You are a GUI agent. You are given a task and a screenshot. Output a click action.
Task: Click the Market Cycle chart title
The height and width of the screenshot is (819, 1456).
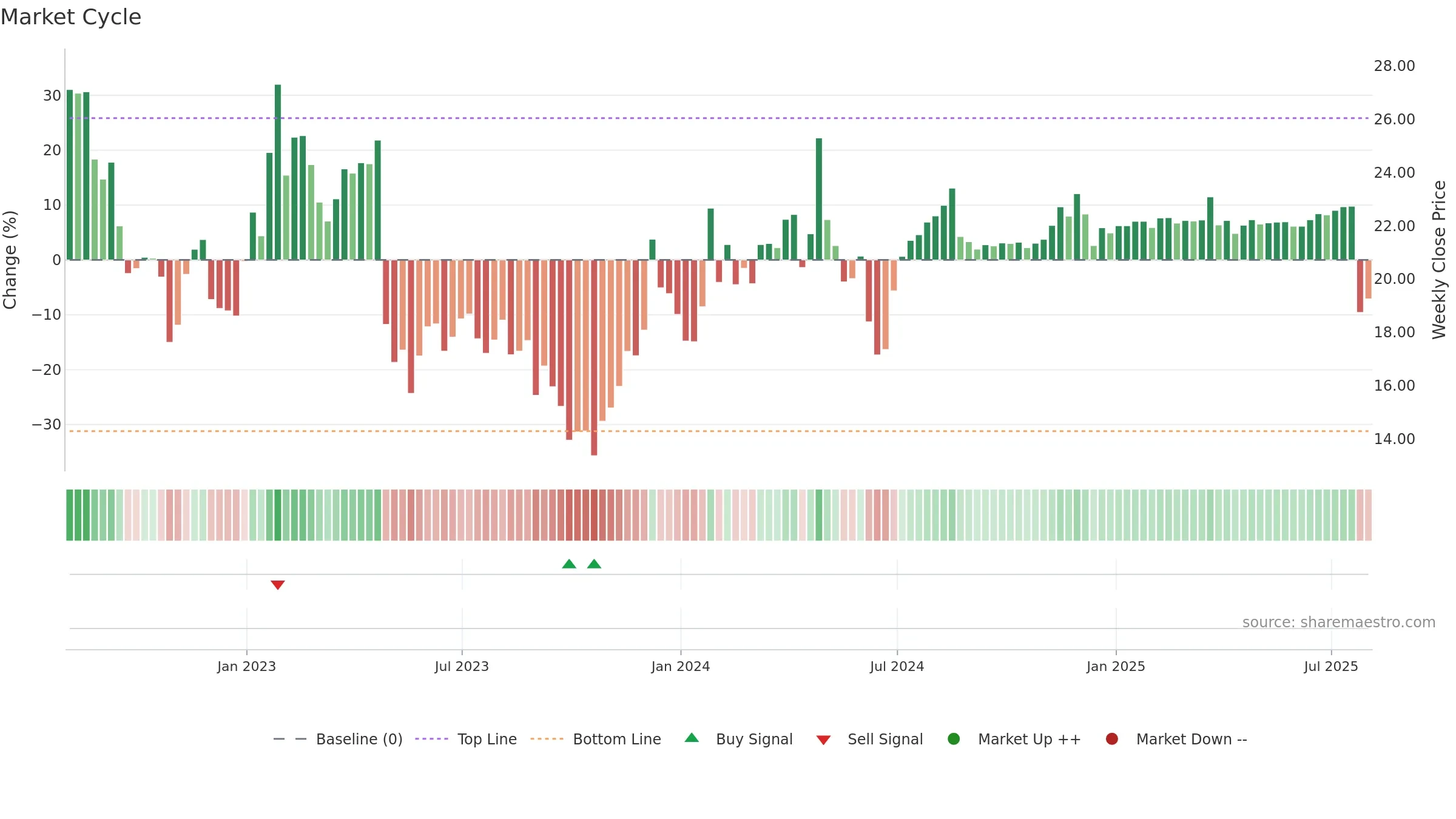71,17
